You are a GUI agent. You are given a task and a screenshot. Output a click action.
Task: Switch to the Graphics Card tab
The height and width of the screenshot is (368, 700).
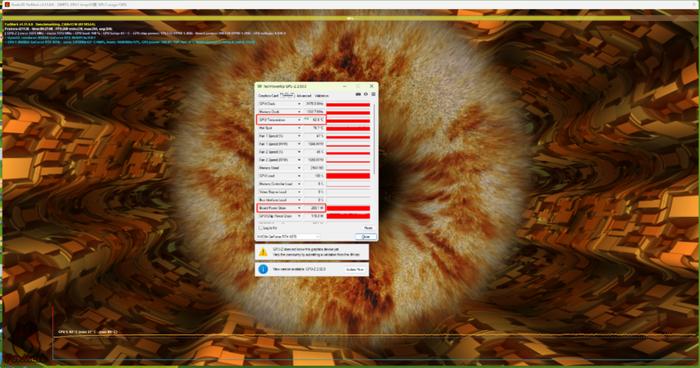point(268,96)
